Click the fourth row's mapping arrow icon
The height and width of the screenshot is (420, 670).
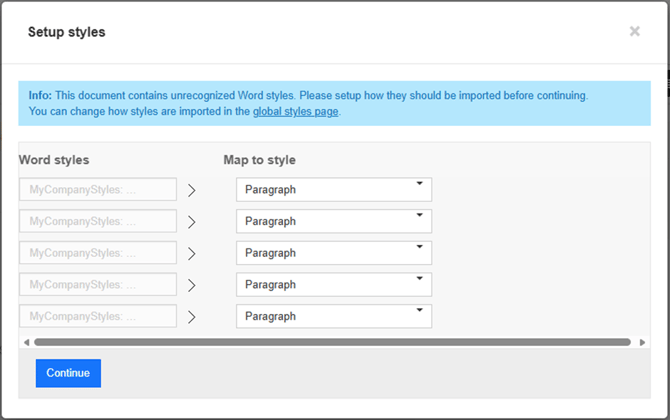tap(192, 285)
